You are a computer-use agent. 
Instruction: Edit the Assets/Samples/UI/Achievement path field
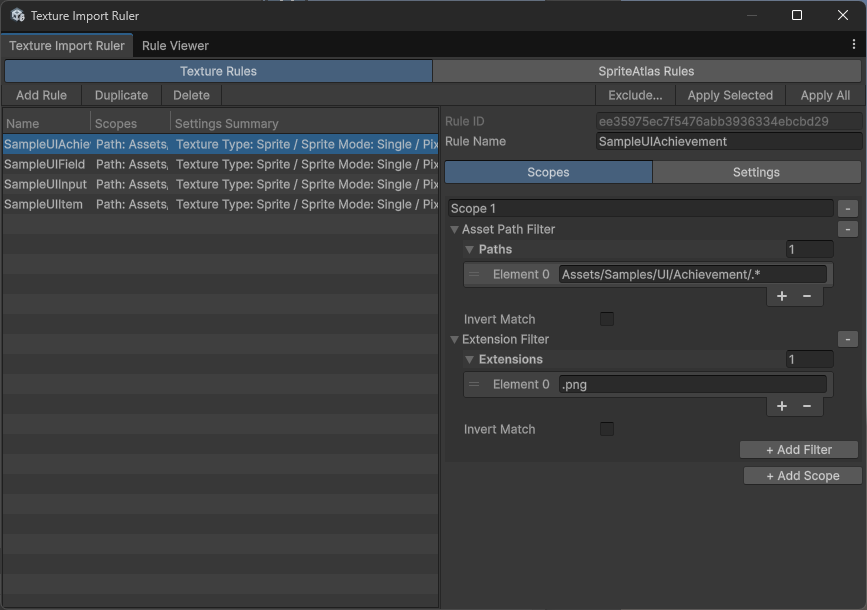click(692, 274)
